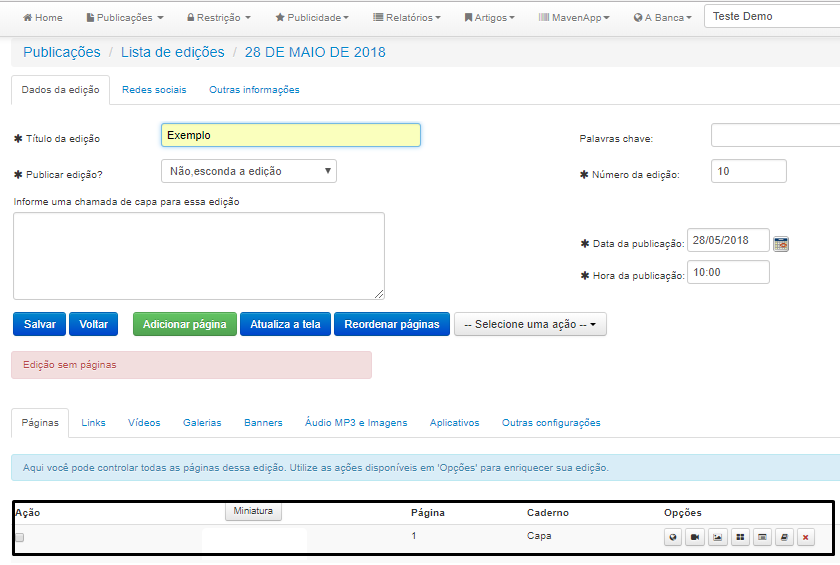The height and width of the screenshot is (565, 840).
Task: Follow the Publicações breadcrumb link
Action: click(62, 52)
